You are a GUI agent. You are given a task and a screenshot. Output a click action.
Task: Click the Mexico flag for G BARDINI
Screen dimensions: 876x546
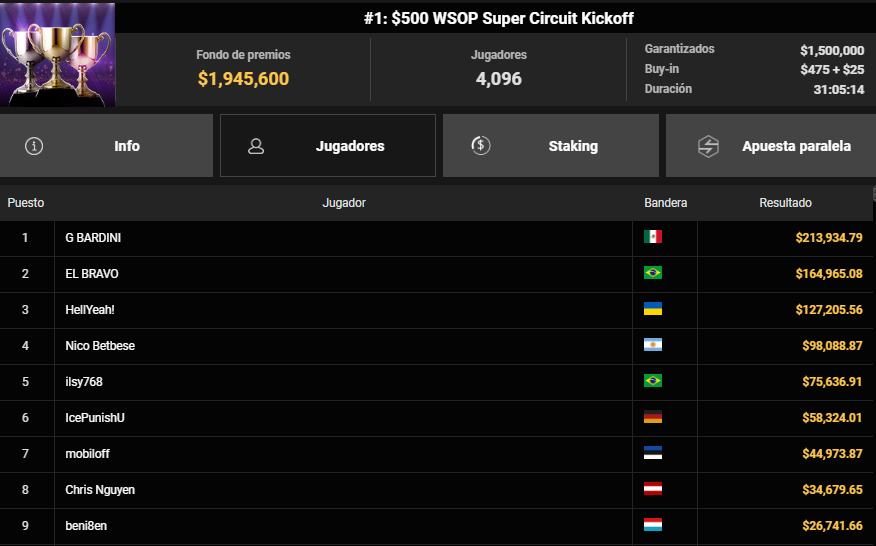coord(653,237)
